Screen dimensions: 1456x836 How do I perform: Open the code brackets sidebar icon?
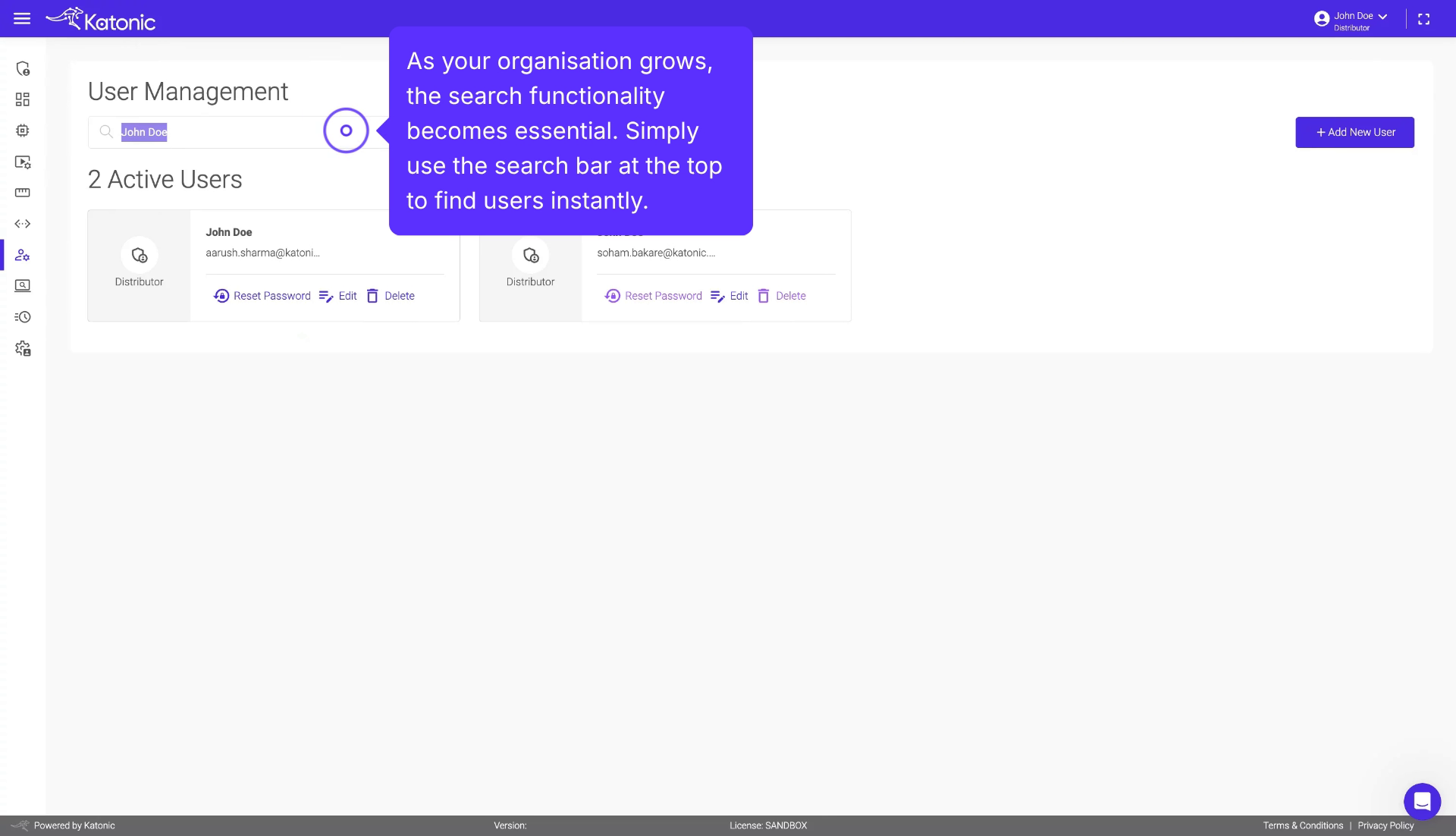[23, 223]
